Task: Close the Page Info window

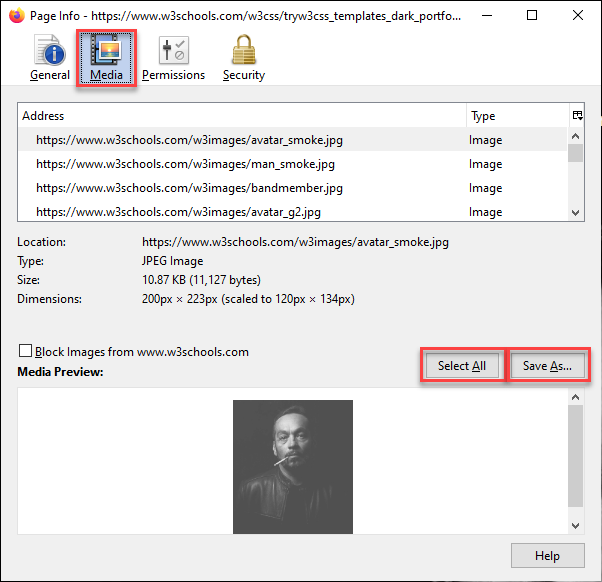Action: click(x=577, y=15)
